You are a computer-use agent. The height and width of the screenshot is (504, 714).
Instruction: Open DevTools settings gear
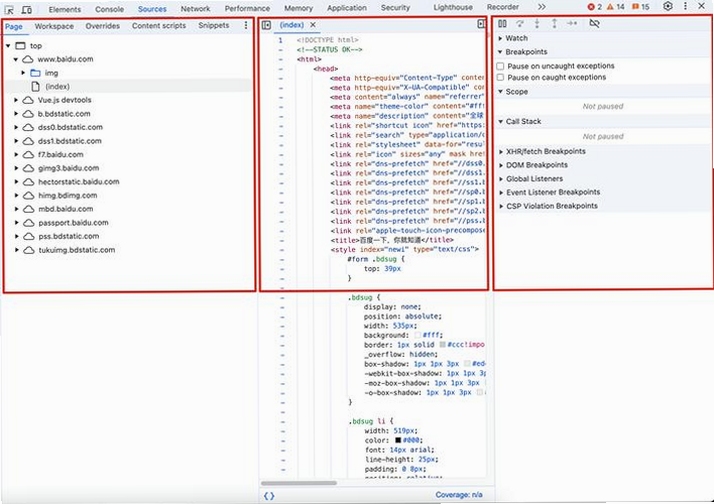[x=668, y=6]
